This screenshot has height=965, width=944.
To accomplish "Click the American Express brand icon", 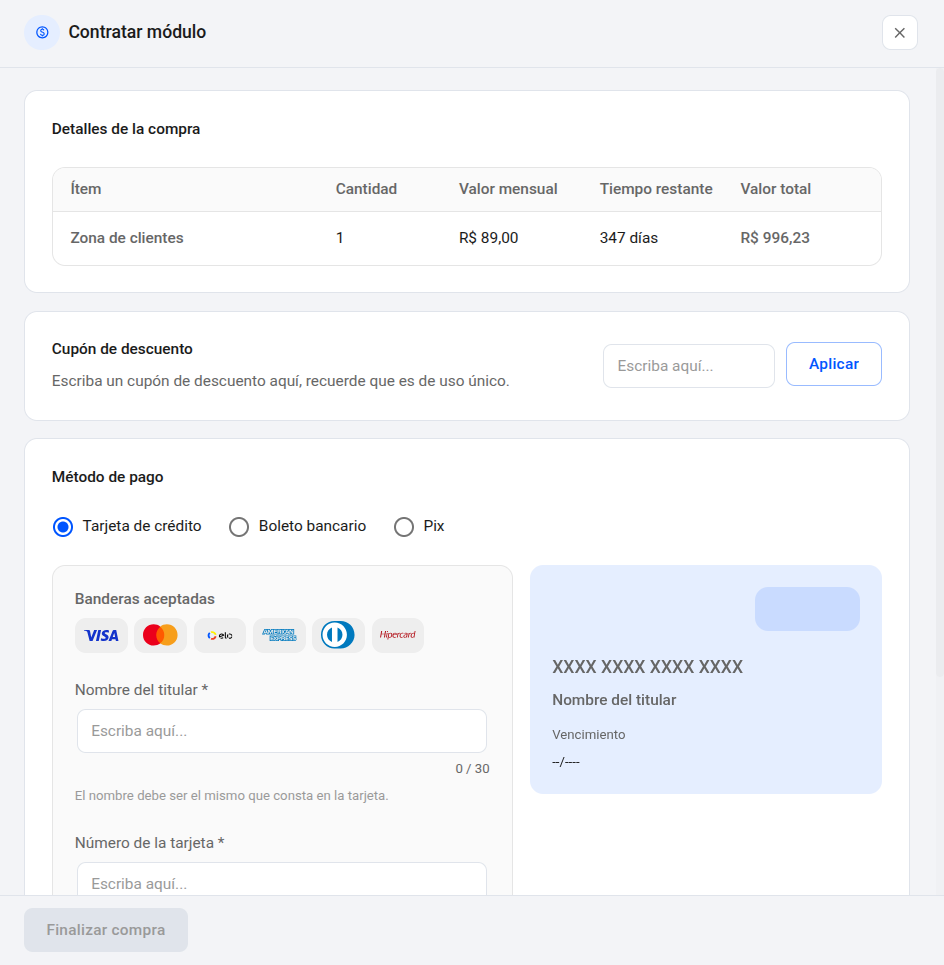I will [x=279, y=635].
